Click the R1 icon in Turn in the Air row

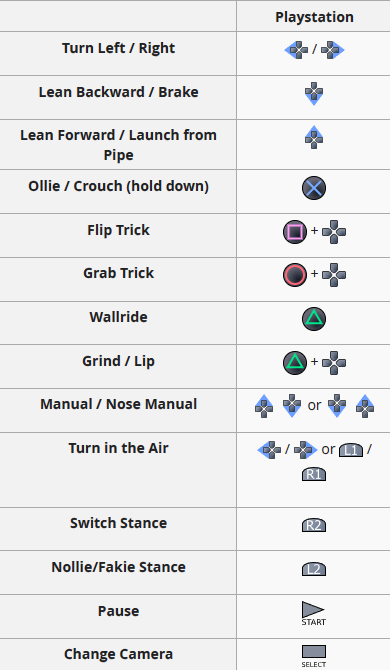314,475
